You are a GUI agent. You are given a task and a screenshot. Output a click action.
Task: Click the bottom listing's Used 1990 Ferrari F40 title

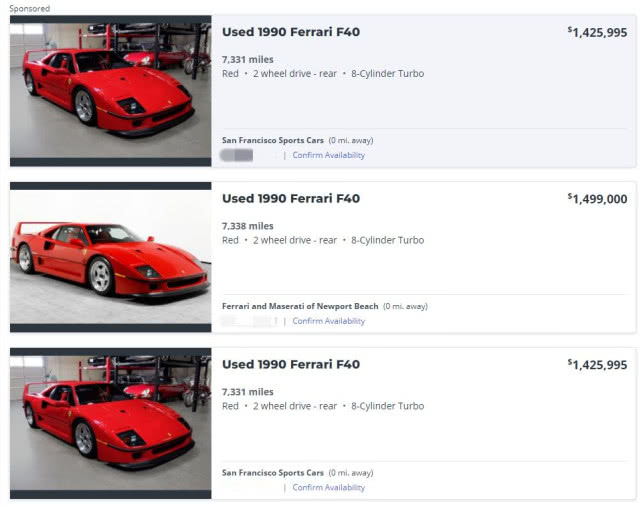point(291,364)
